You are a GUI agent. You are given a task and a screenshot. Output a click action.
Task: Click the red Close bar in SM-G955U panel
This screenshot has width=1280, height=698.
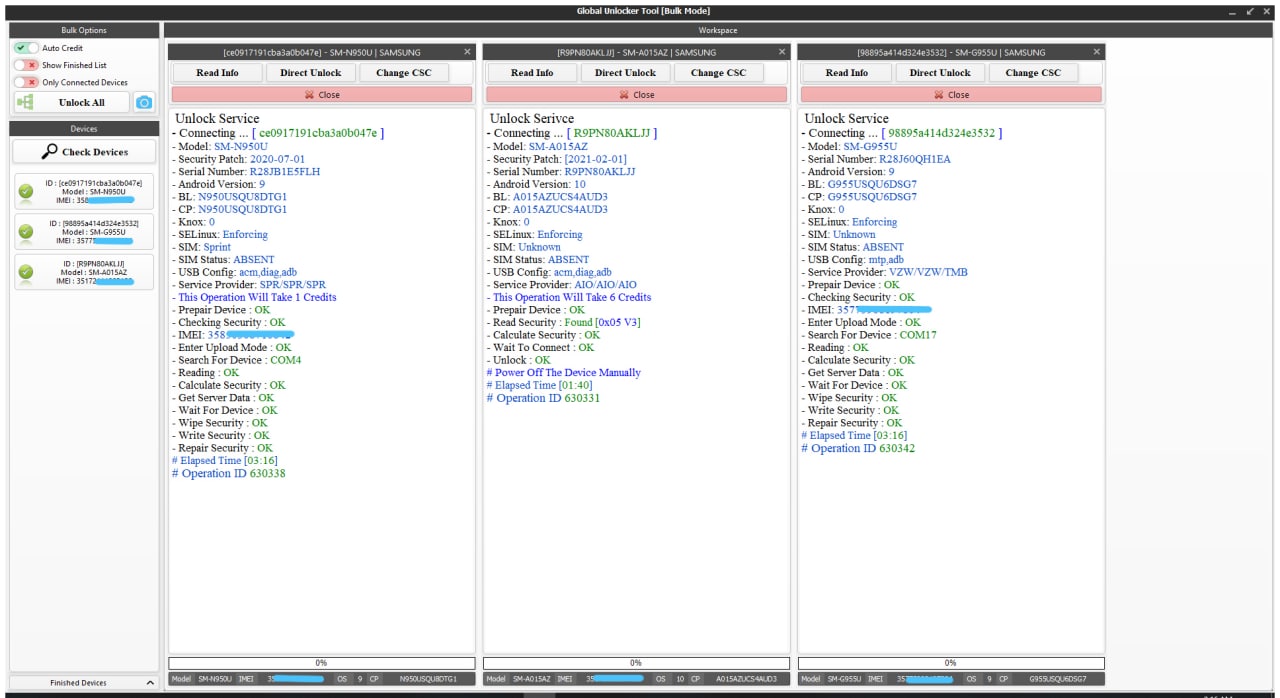pyautogui.click(x=951, y=95)
